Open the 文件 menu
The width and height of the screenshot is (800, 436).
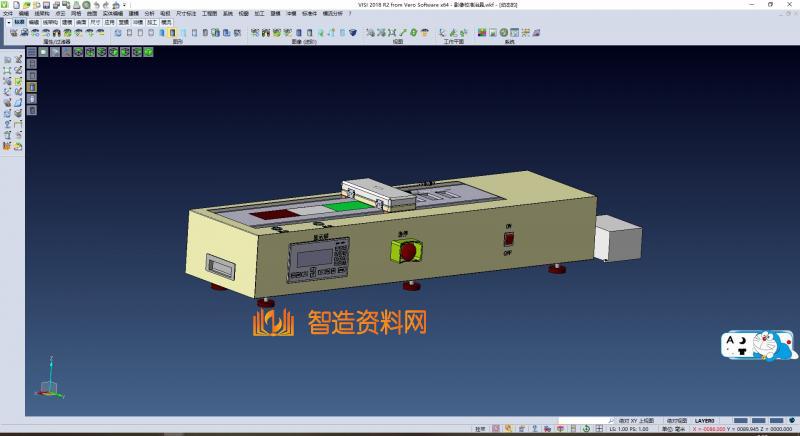[x=8, y=13]
